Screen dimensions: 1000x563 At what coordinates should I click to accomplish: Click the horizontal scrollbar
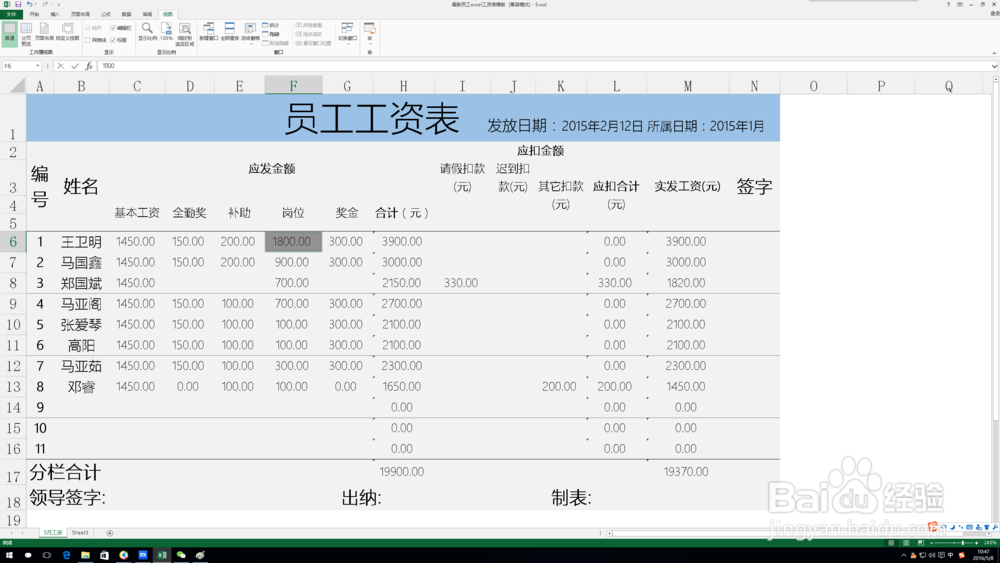[797, 533]
